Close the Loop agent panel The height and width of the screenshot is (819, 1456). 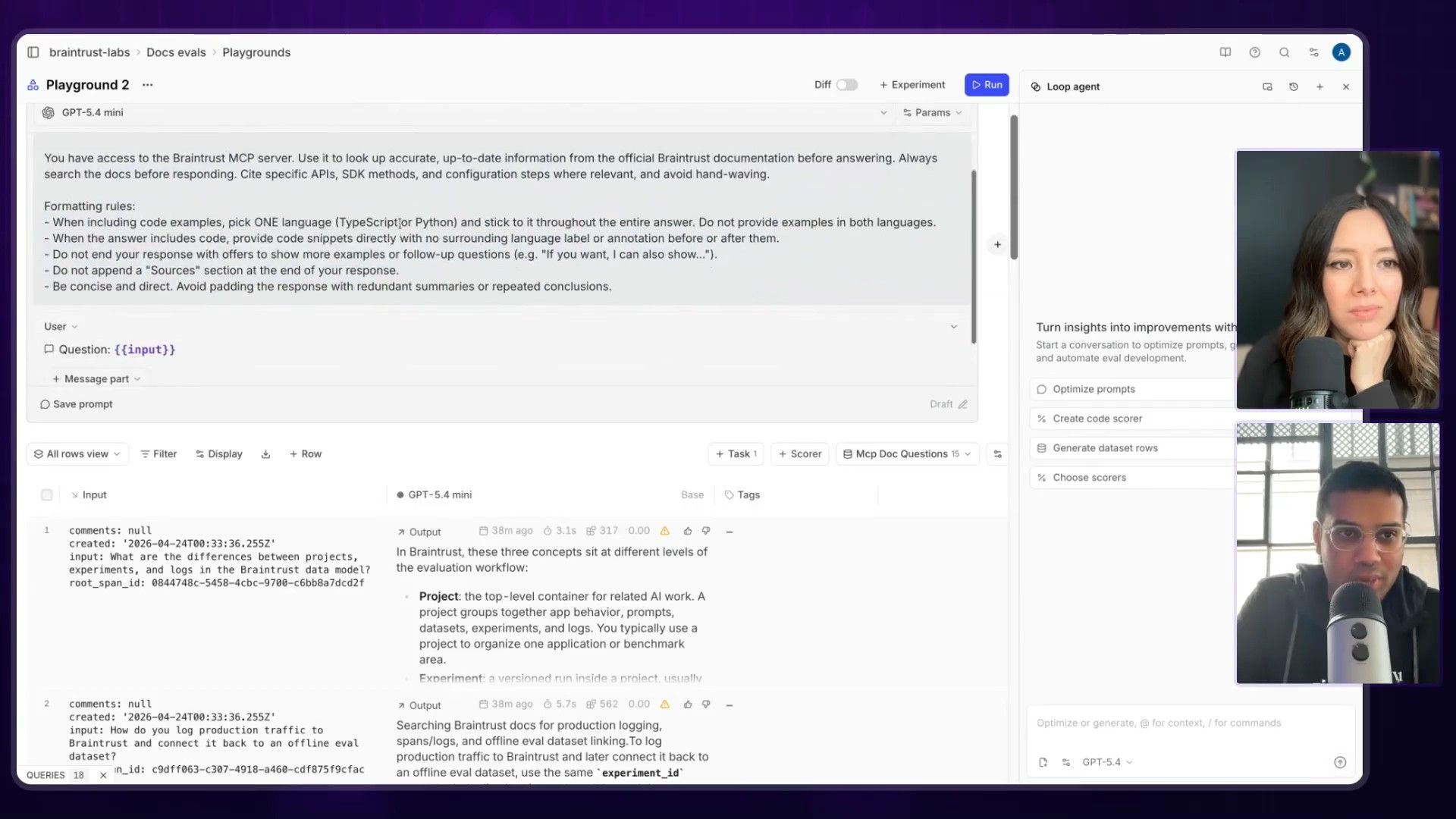pyautogui.click(x=1346, y=86)
